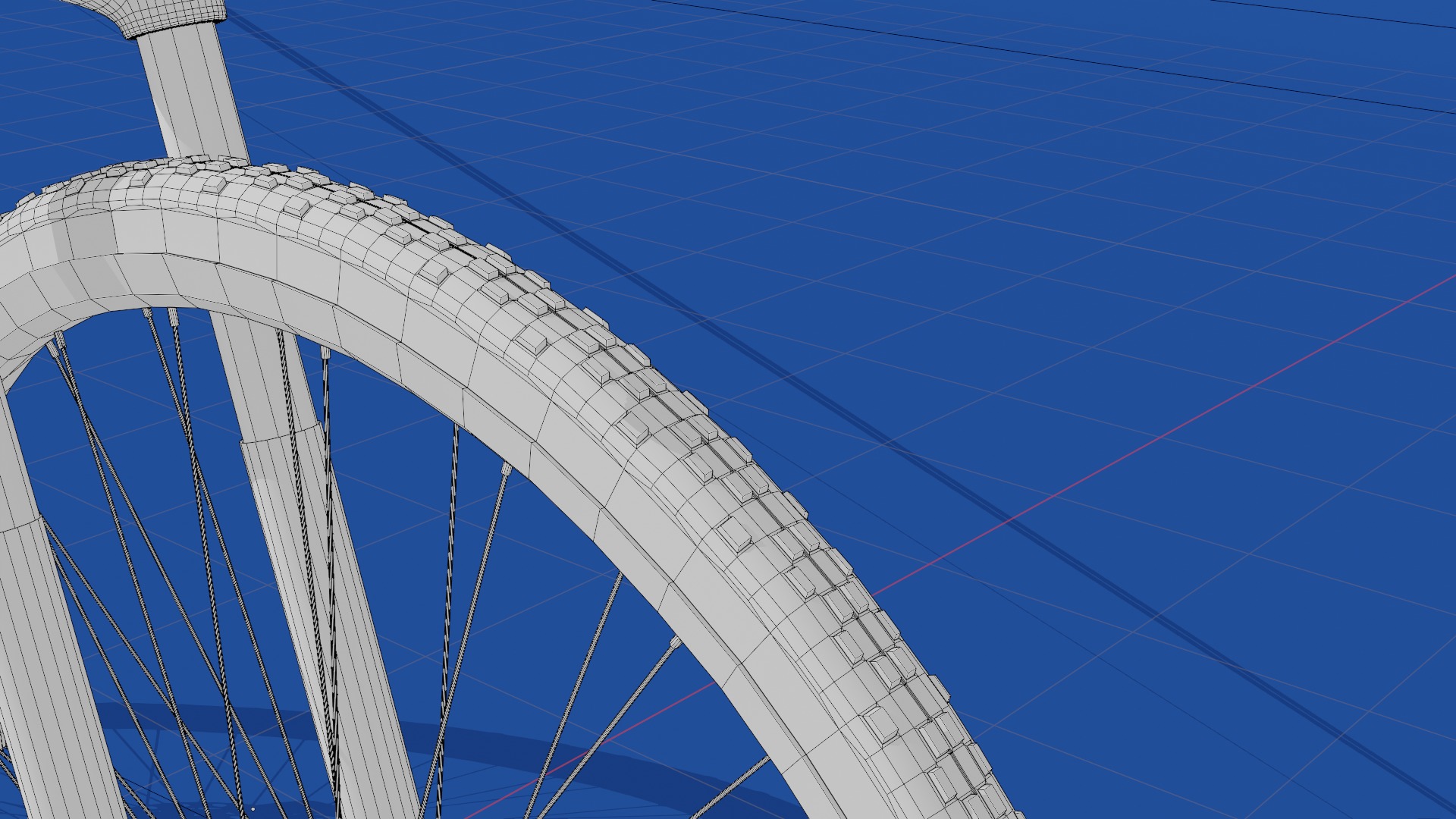Select the upper fork stanchion tube above the tire
The height and width of the screenshot is (819, 1456).
pyautogui.click(x=193, y=91)
